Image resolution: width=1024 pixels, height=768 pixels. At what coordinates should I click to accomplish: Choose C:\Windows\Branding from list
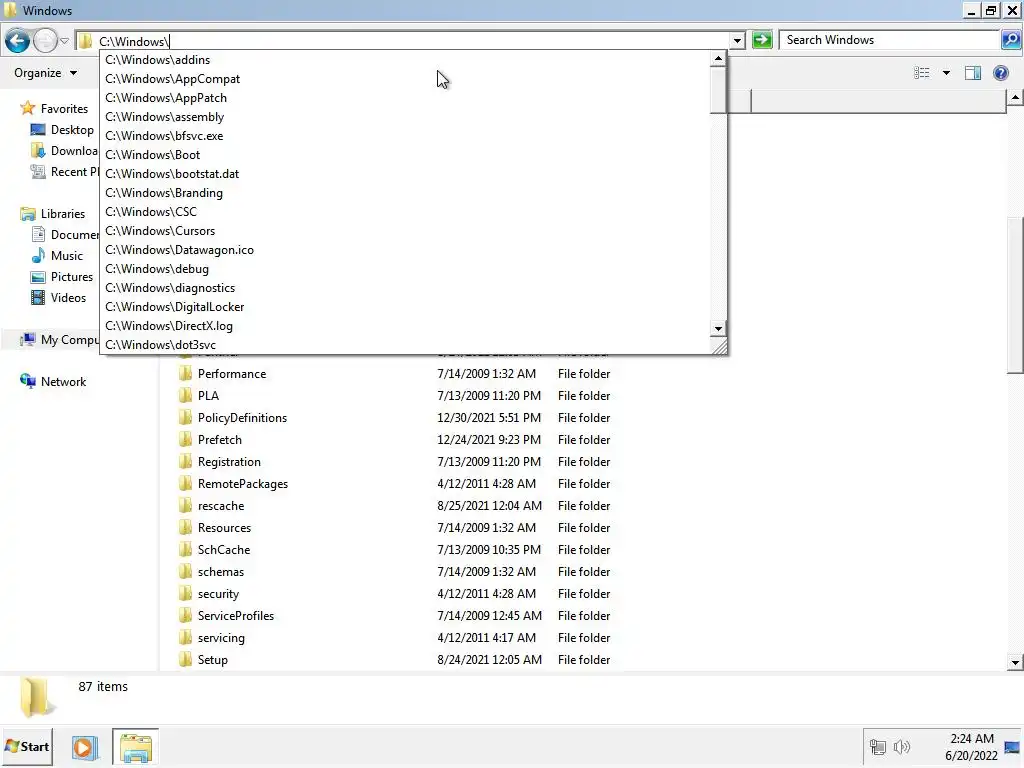(x=405, y=192)
